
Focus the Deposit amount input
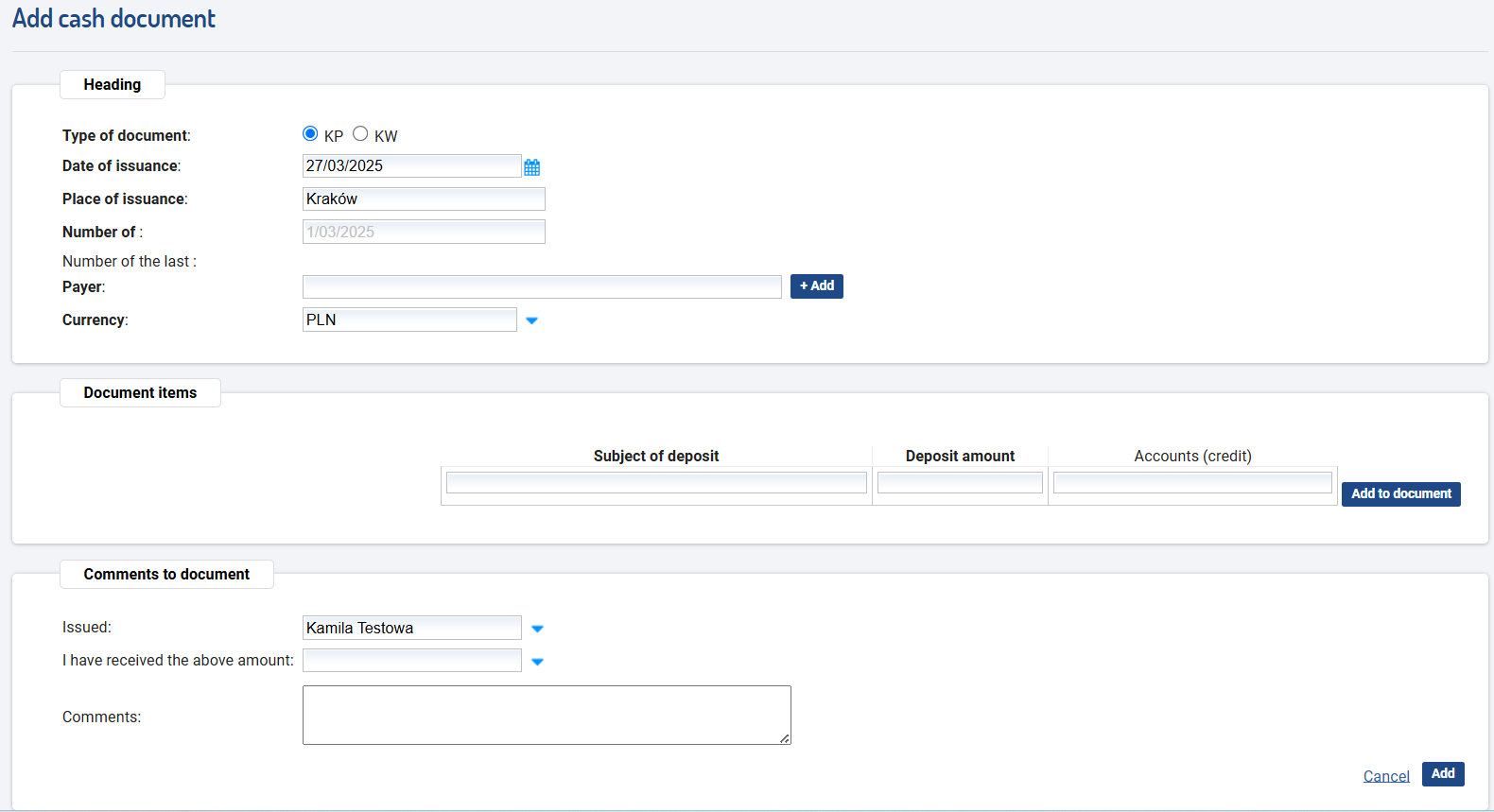[x=960, y=483]
